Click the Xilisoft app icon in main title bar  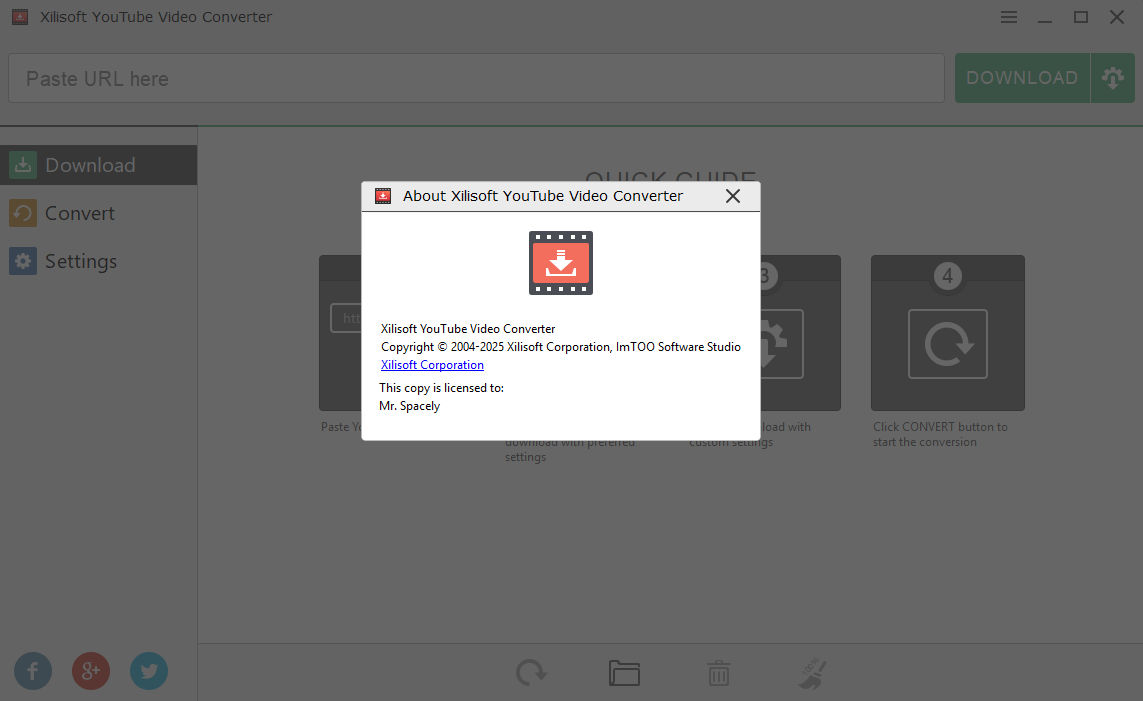(20, 17)
